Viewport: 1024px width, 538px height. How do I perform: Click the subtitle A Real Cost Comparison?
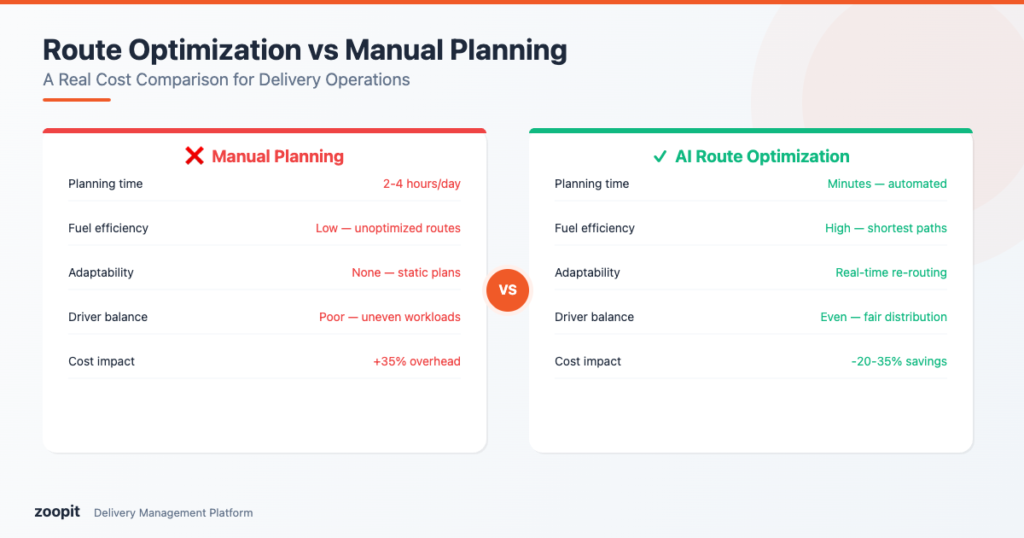pos(226,80)
